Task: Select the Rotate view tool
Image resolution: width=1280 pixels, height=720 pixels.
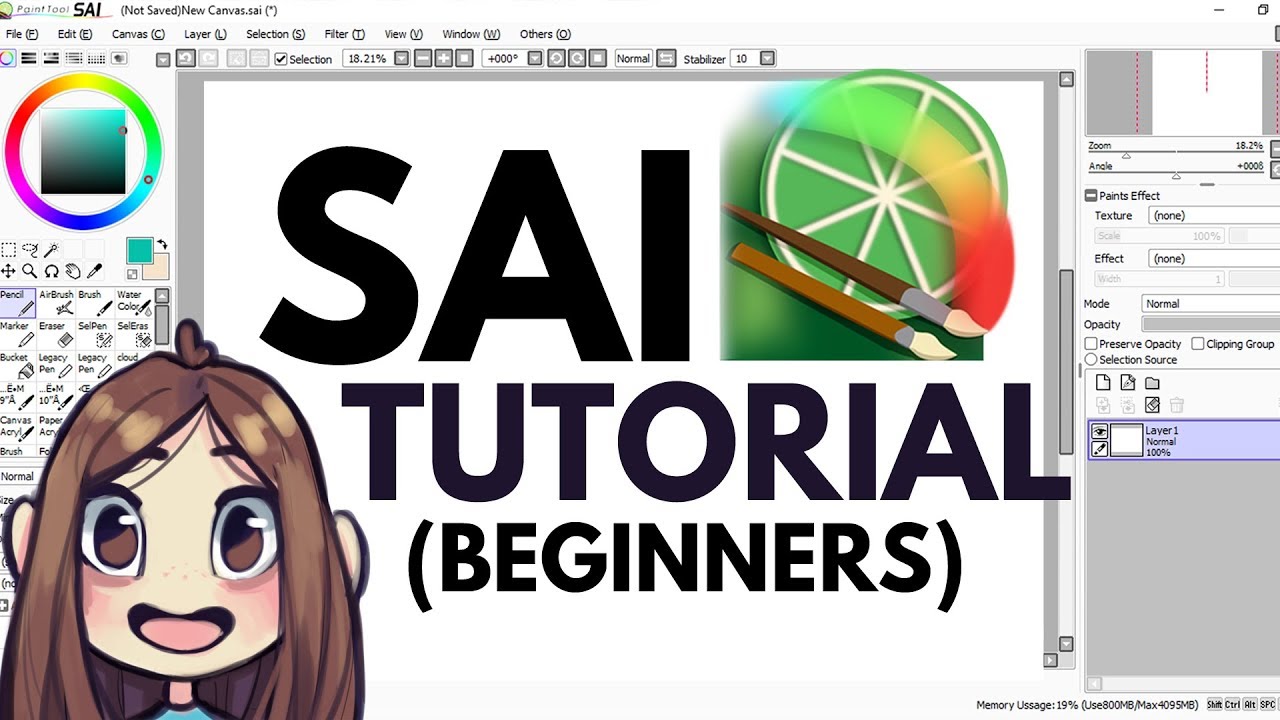Action: pyautogui.click(x=51, y=271)
